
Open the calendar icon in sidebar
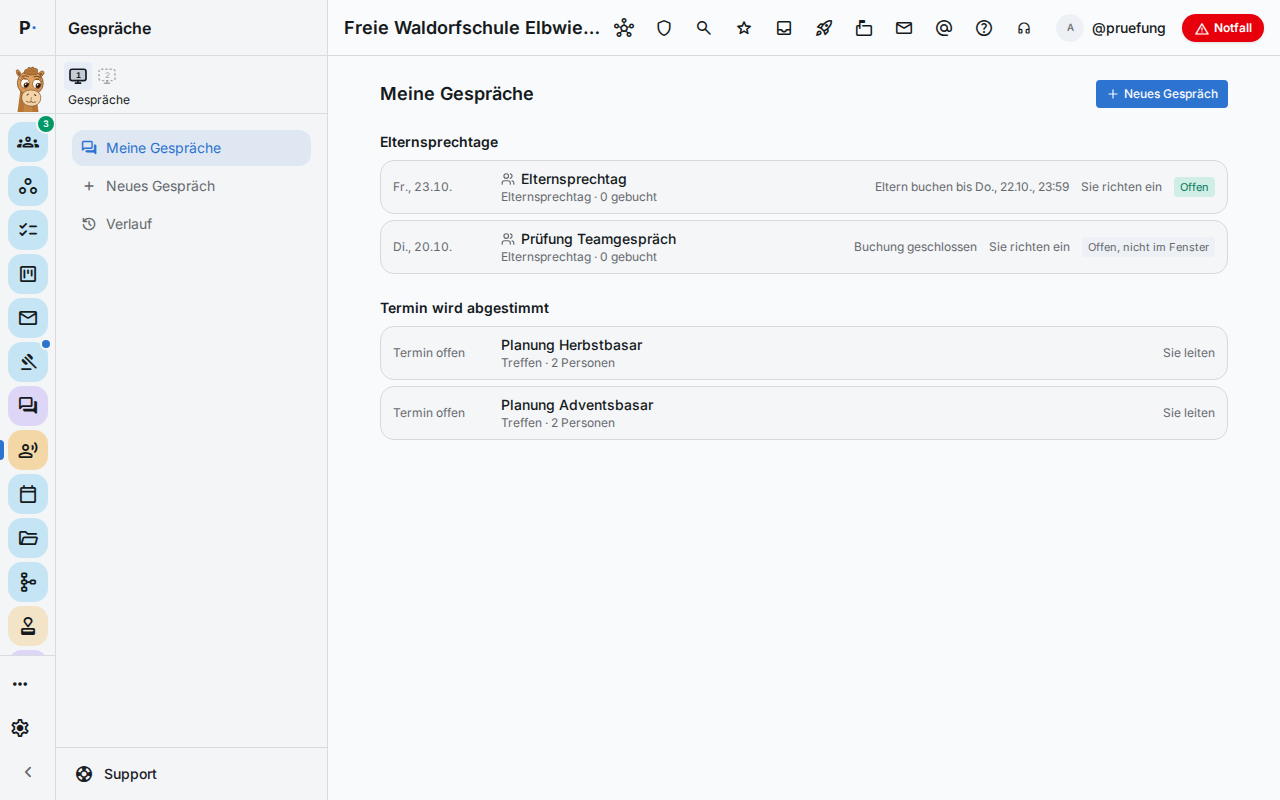pyautogui.click(x=28, y=494)
